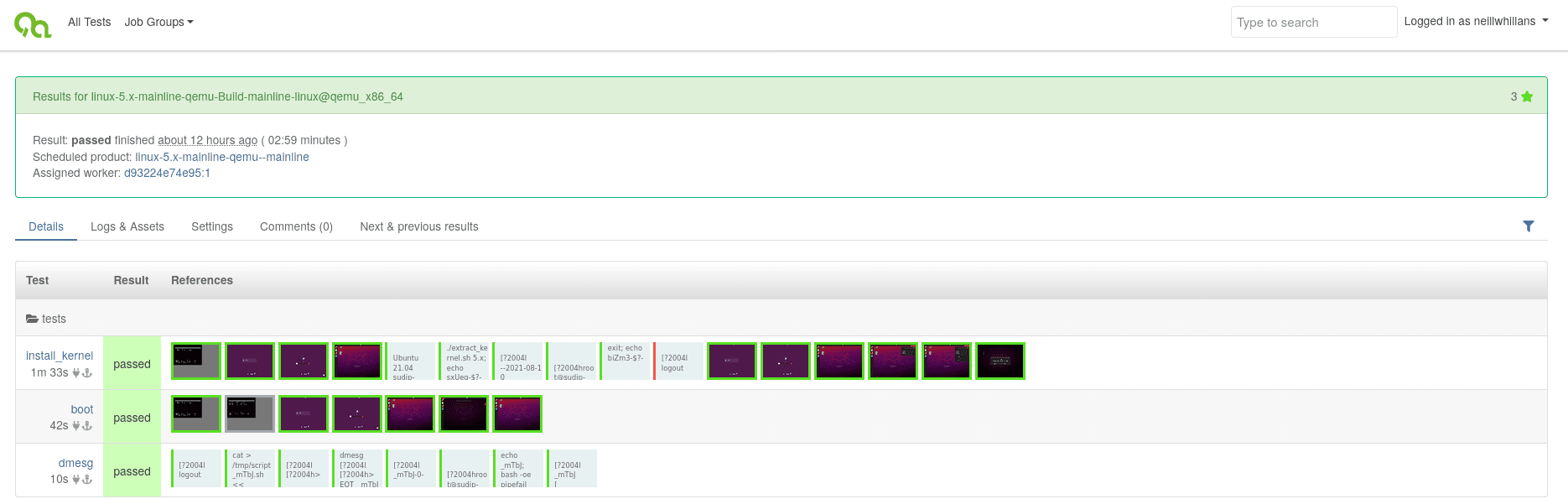Image resolution: width=1568 pixels, height=504 pixels.
Task: Open the dmesg test module link
Action: pyautogui.click(x=75, y=463)
